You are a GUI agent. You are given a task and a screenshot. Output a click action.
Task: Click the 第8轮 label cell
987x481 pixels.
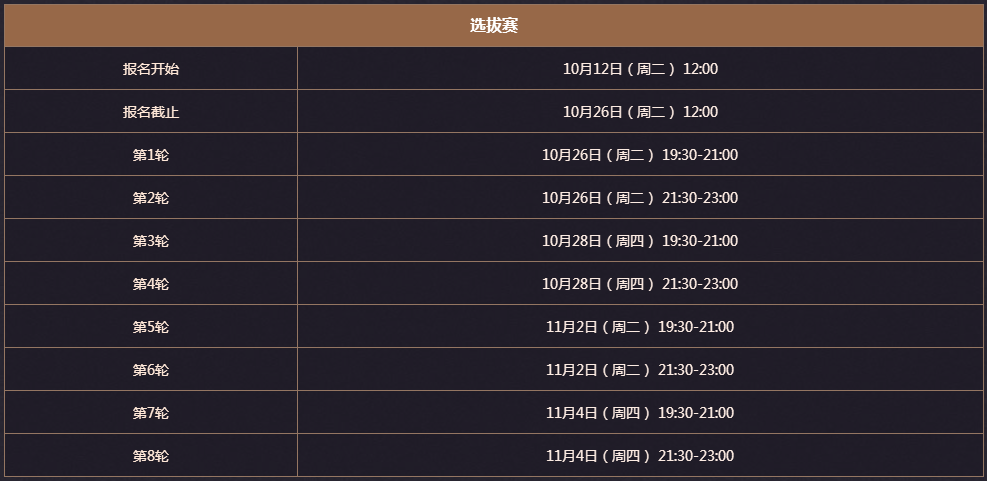pyautogui.click(x=151, y=455)
